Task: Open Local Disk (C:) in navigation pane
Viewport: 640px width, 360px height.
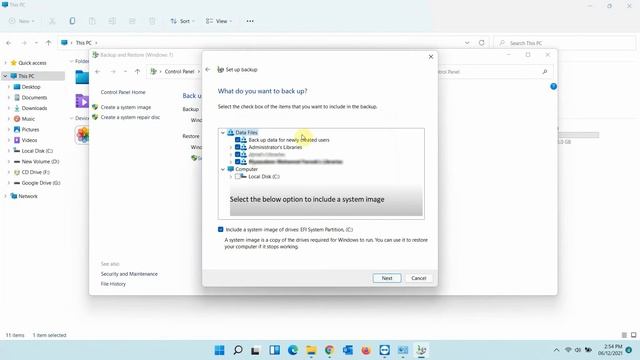Action: click(x=37, y=151)
